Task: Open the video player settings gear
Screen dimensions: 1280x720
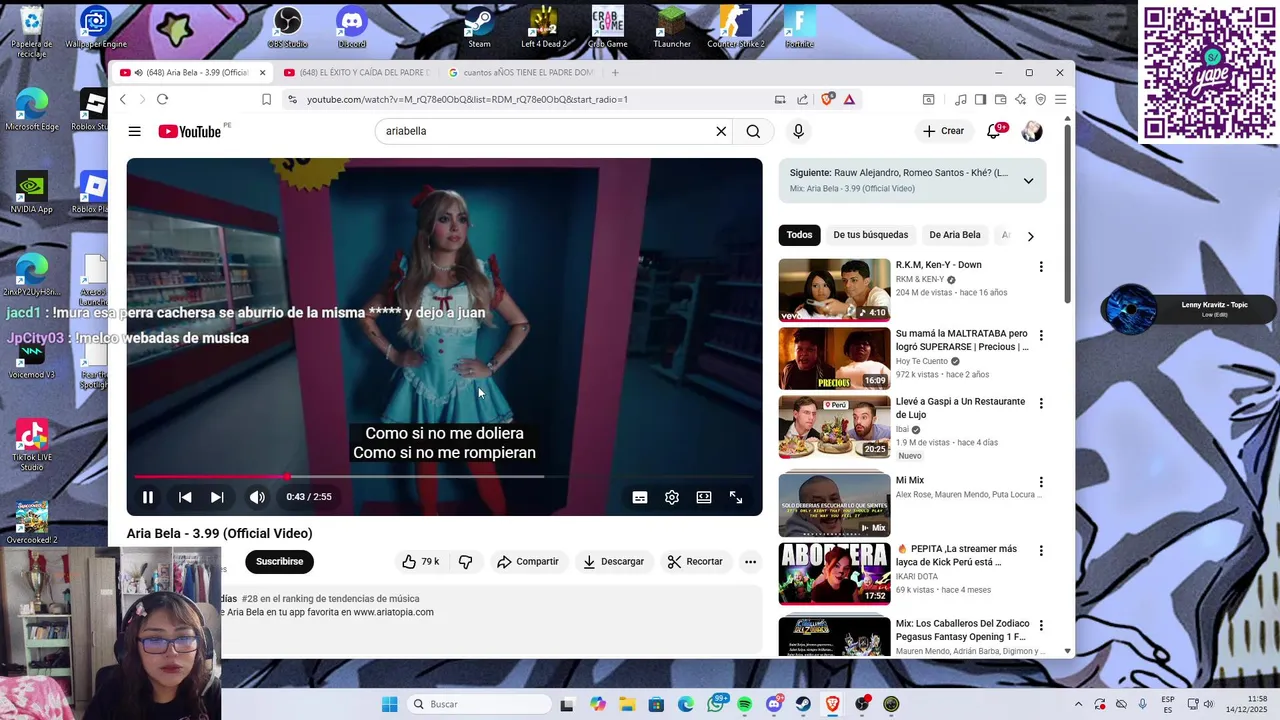Action: click(x=672, y=497)
